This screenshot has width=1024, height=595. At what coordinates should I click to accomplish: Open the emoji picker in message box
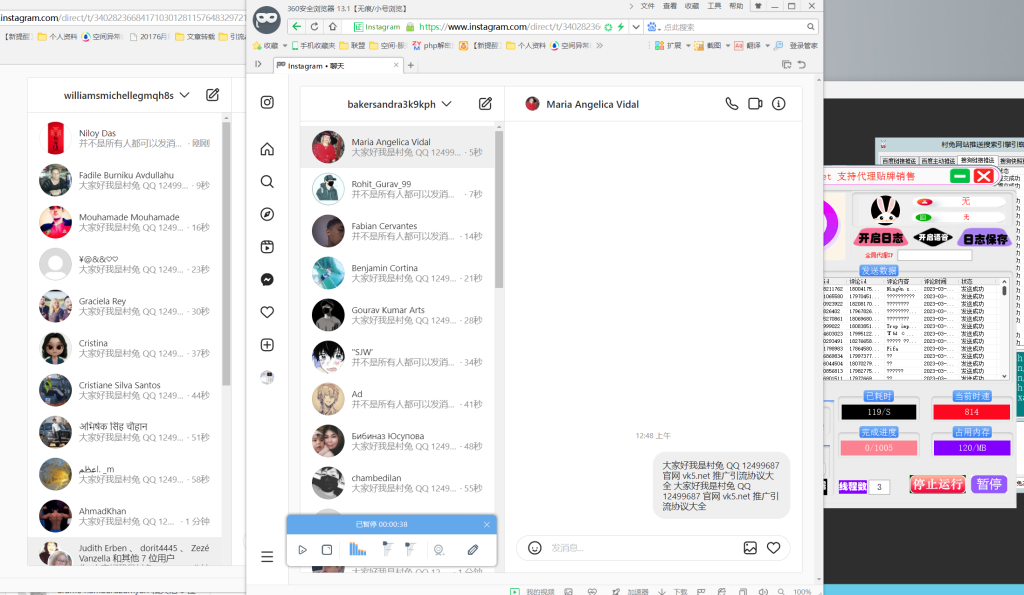pos(535,548)
